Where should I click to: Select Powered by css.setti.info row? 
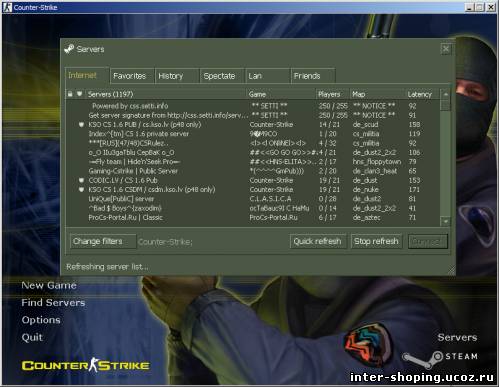pyautogui.click(x=253, y=106)
